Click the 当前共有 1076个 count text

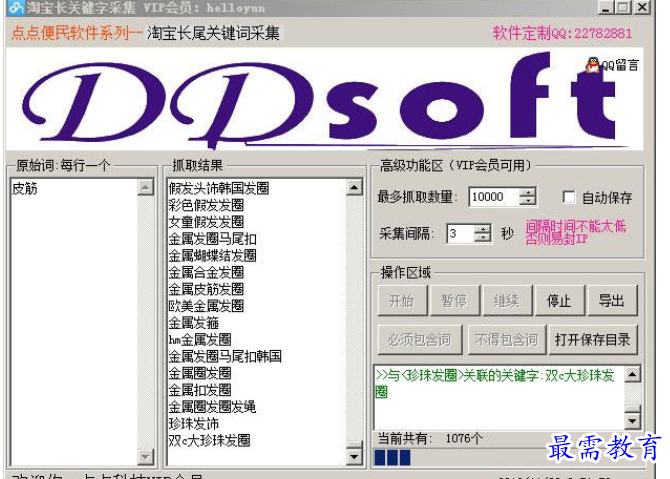tap(430, 438)
